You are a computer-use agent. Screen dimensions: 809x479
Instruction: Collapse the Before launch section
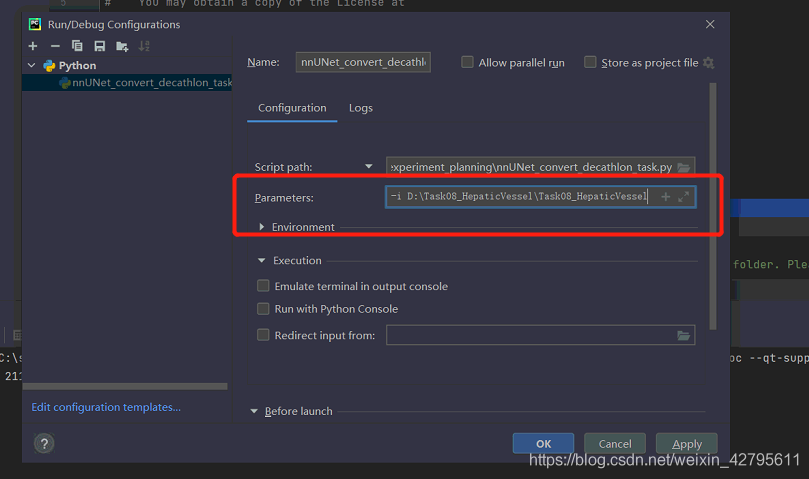click(254, 411)
